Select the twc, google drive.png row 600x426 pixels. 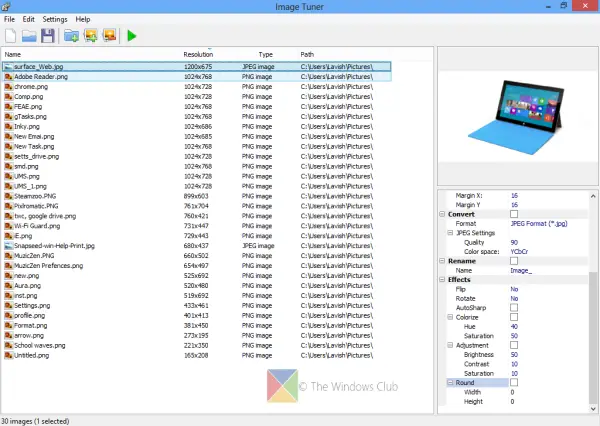pyautogui.click(x=197, y=216)
